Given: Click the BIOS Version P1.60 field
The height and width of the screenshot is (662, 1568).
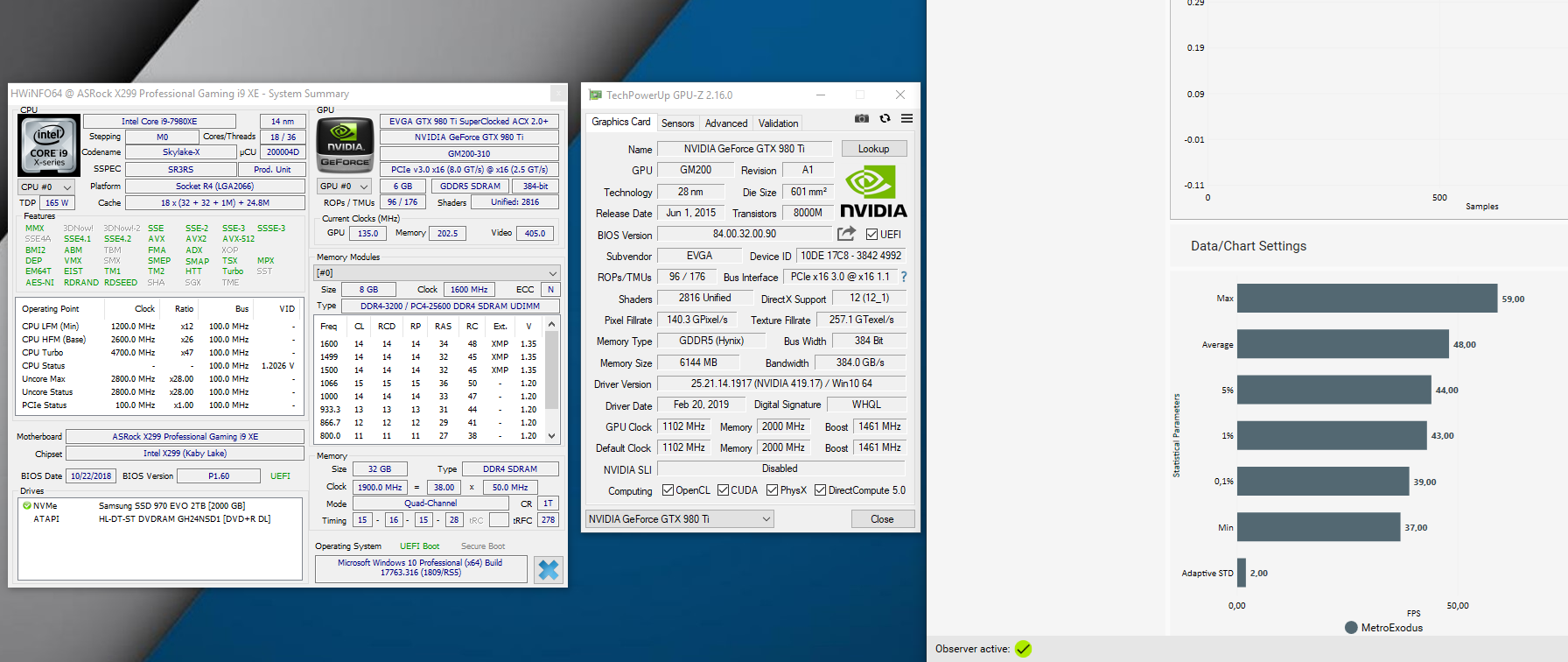Looking at the screenshot, I should (219, 476).
